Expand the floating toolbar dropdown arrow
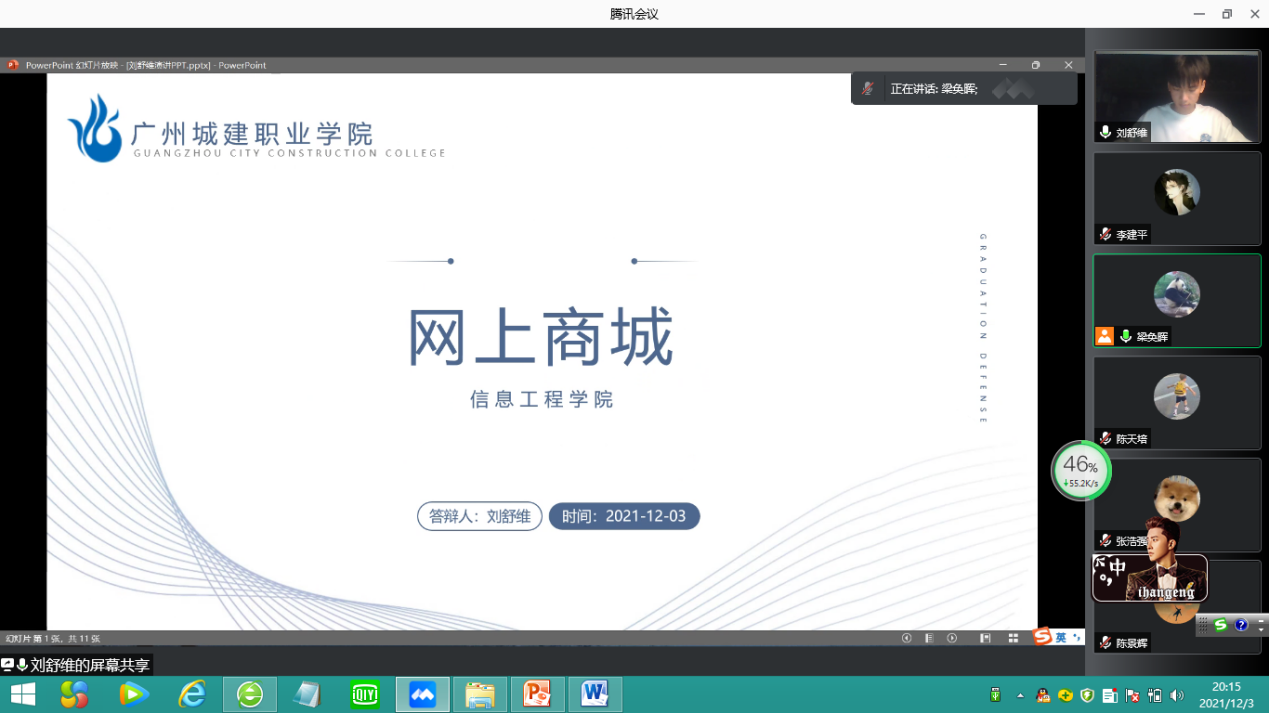 click(x=1260, y=625)
